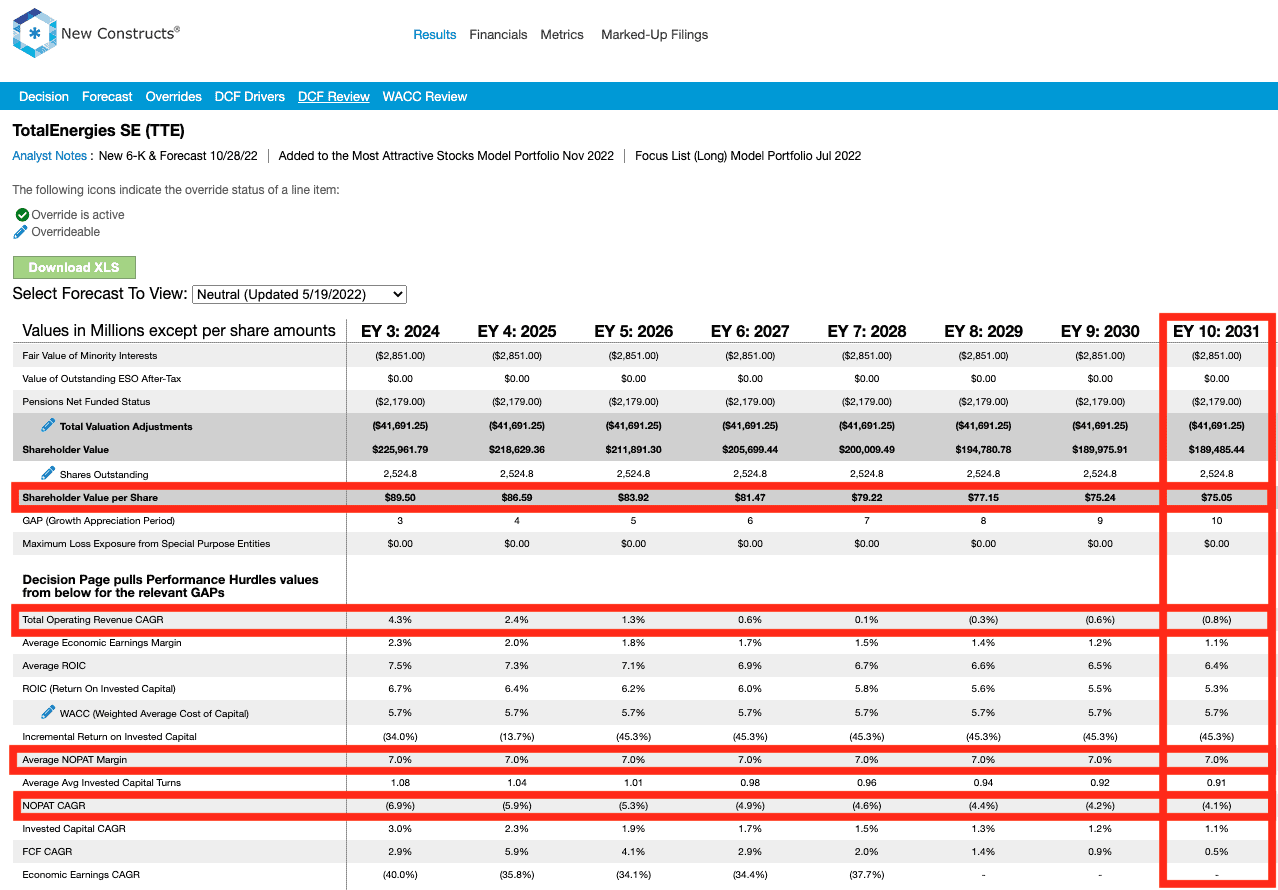This screenshot has height=890, width=1278.
Task: Open the Results top navigation tab
Action: [x=435, y=34]
